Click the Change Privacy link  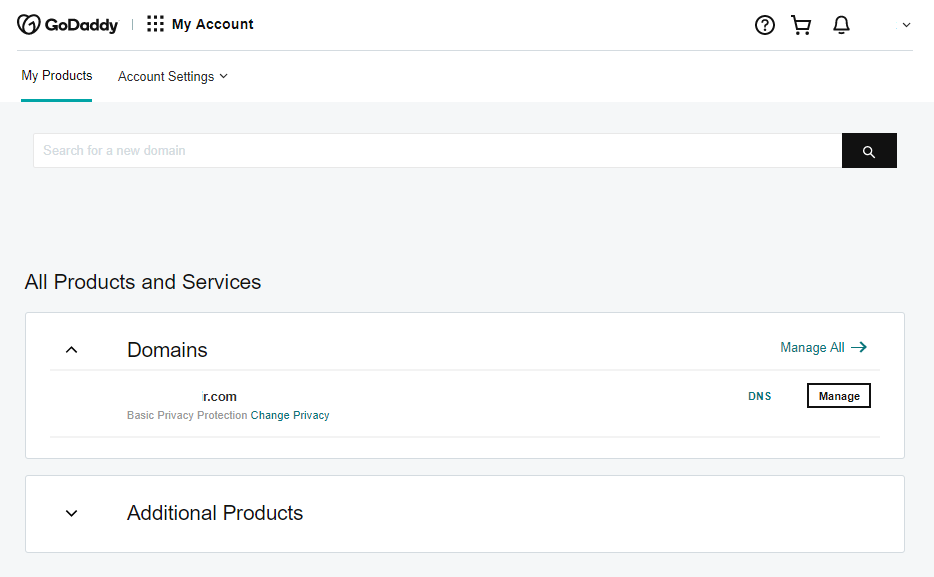coord(290,415)
